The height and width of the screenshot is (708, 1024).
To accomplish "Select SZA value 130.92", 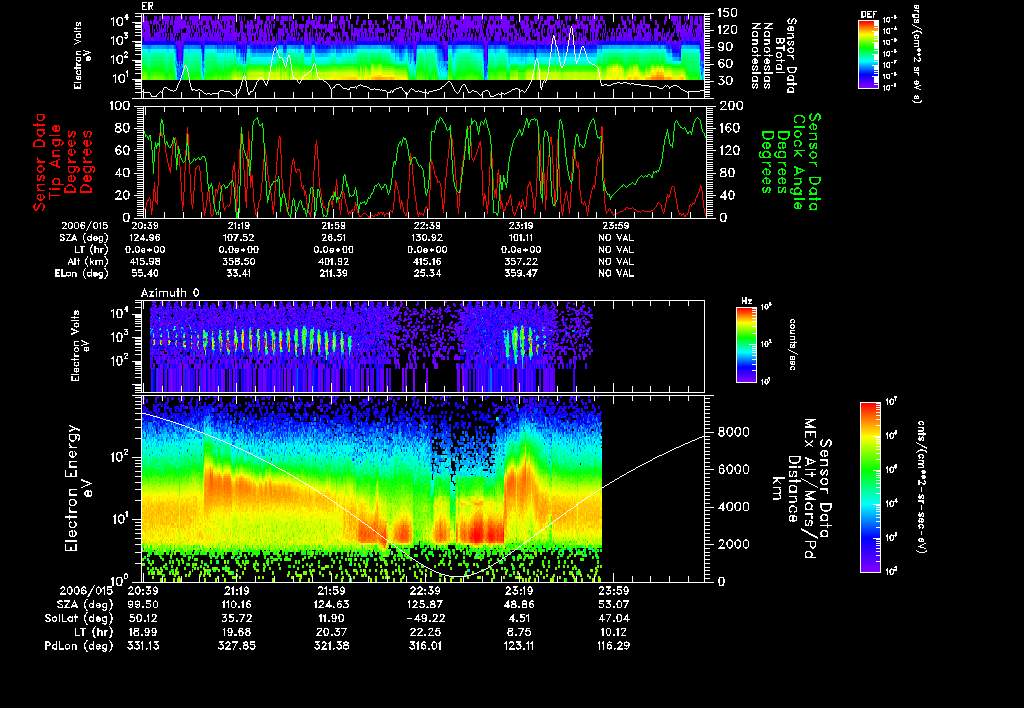I will tap(427, 238).
